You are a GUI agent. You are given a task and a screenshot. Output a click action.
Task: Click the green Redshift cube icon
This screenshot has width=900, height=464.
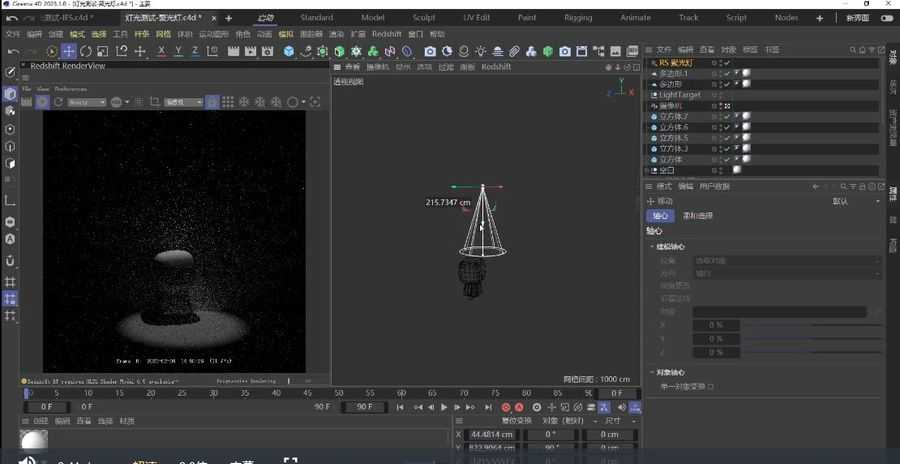pos(548,51)
